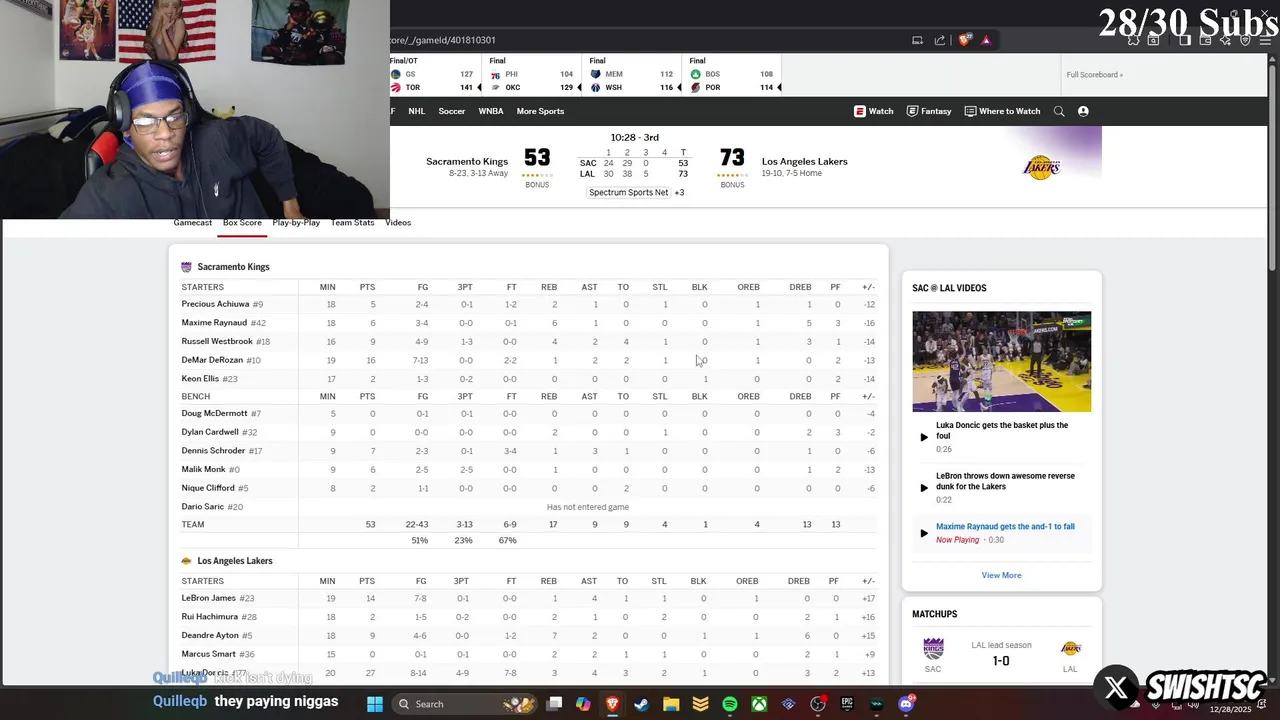Open Dennis Schroder player link
The height and width of the screenshot is (720, 1280).
coord(213,450)
